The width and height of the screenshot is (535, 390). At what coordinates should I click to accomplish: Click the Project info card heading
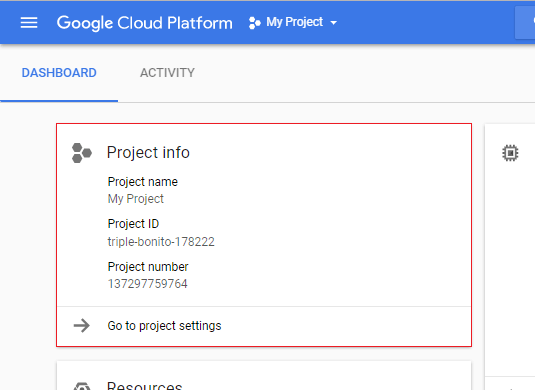tap(148, 152)
